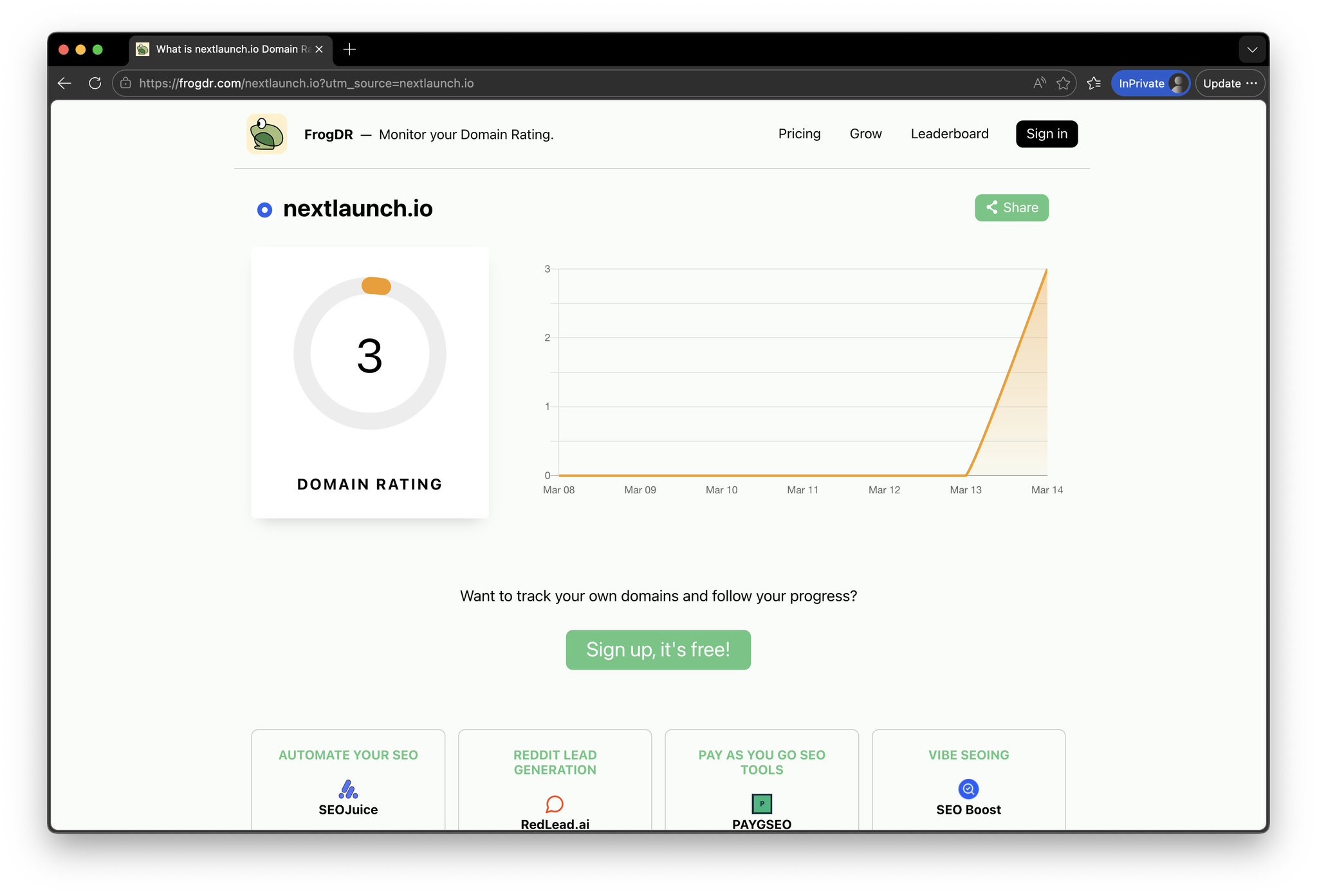
Task: Click the green Share button
Action: pos(1011,208)
